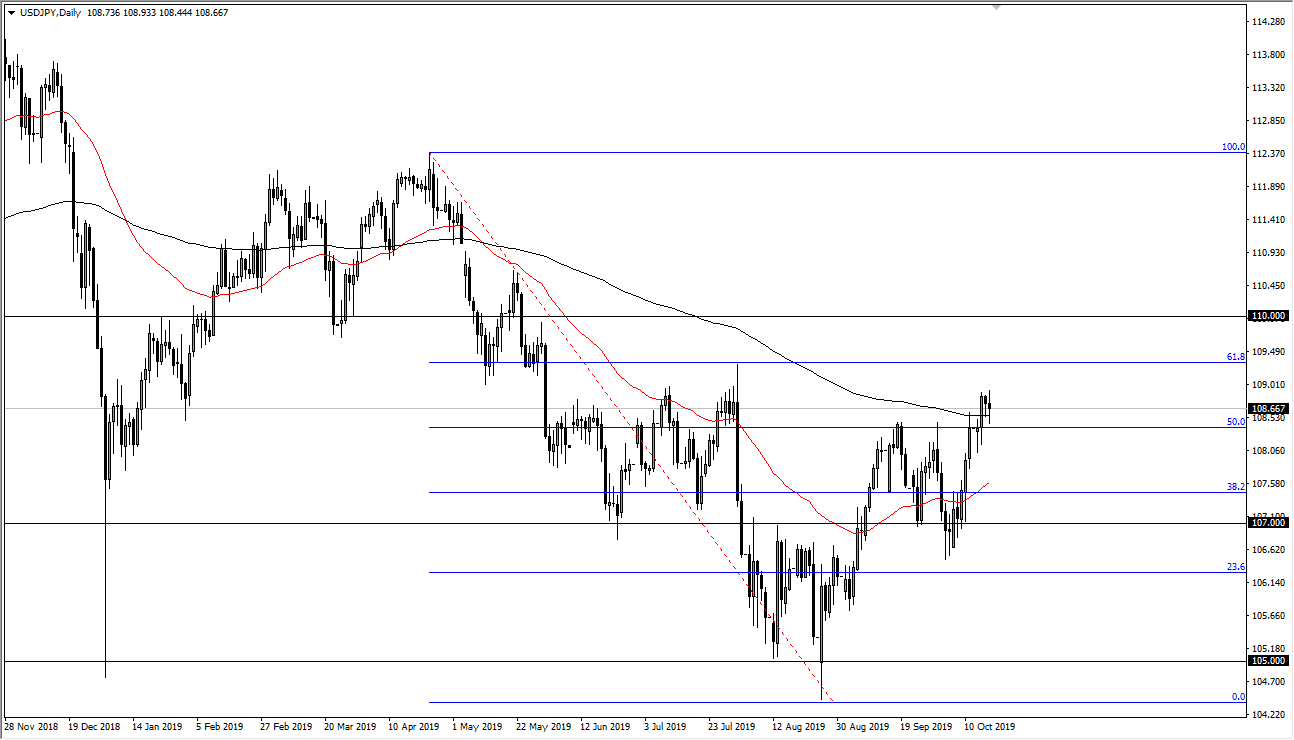Select the 105.000 horizontal line label

click(1266, 660)
